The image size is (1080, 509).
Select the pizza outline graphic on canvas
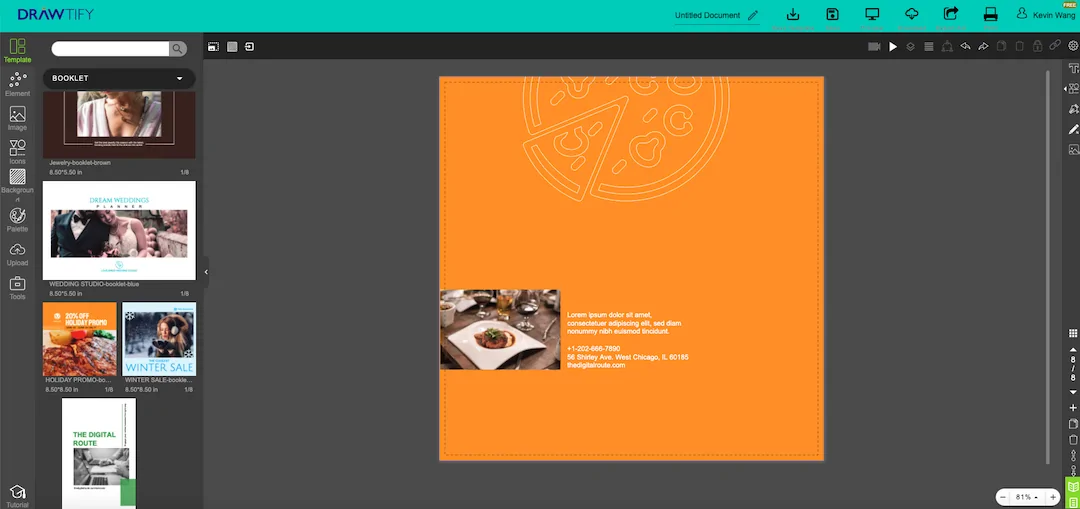(x=625, y=138)
